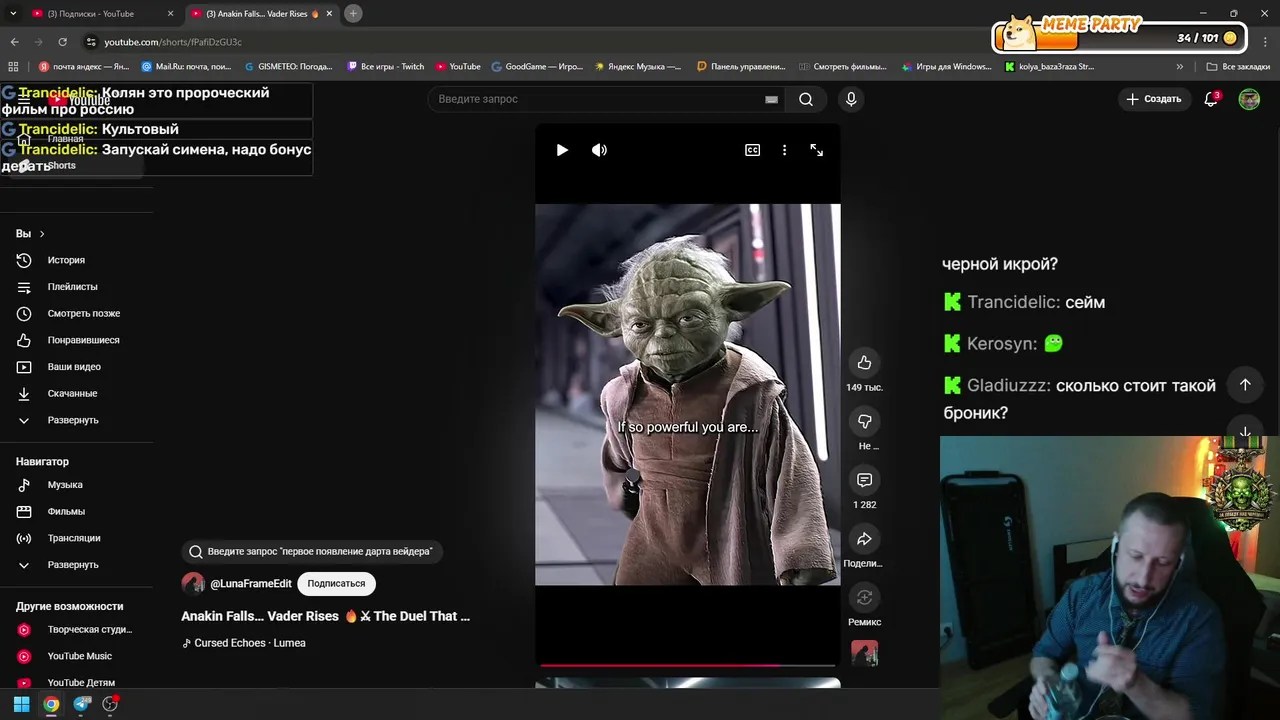Share the short via arrow icon
The image size is (1280, 720).
coord(864,539)
